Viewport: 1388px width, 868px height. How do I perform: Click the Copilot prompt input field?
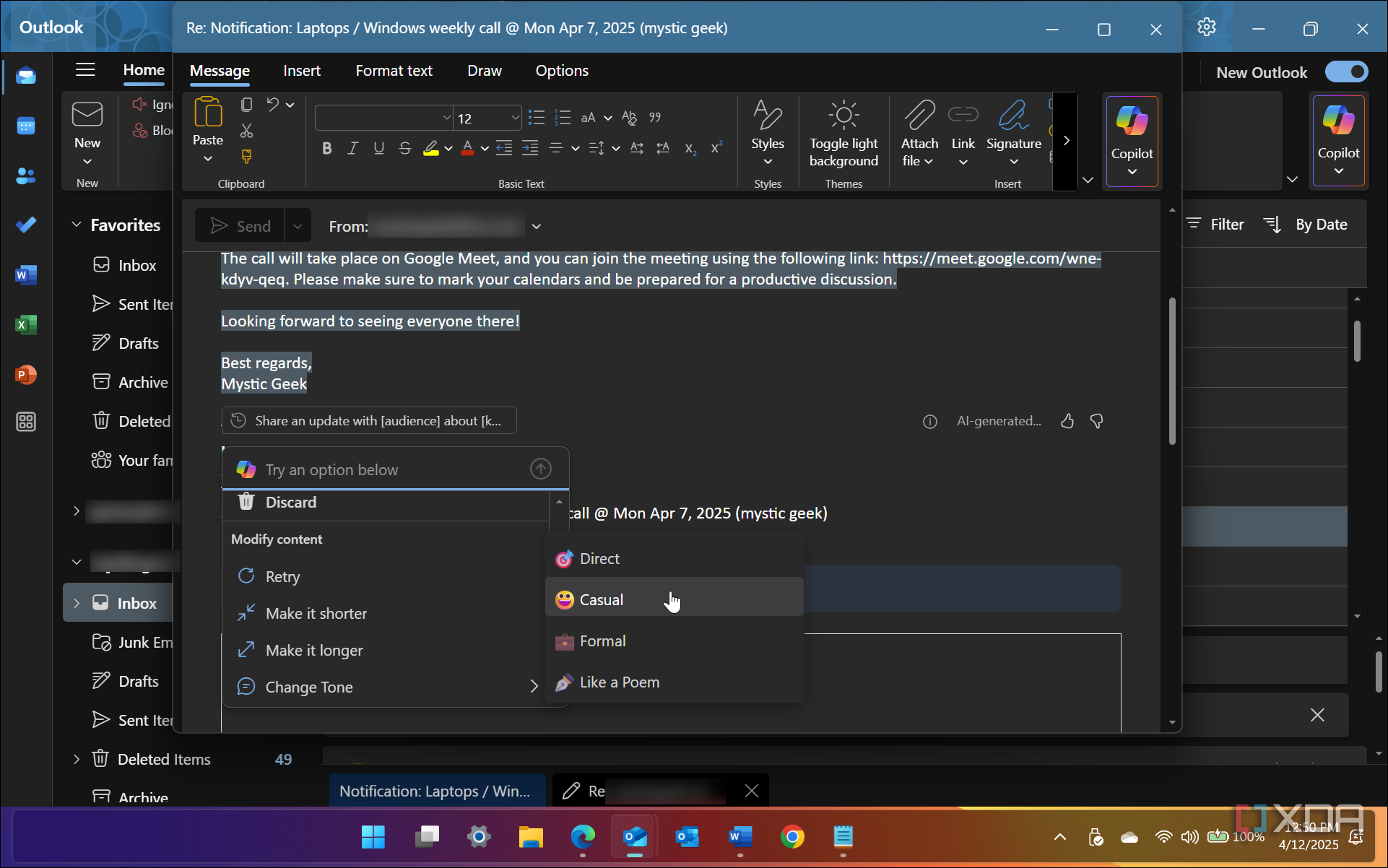coord(390,469)
